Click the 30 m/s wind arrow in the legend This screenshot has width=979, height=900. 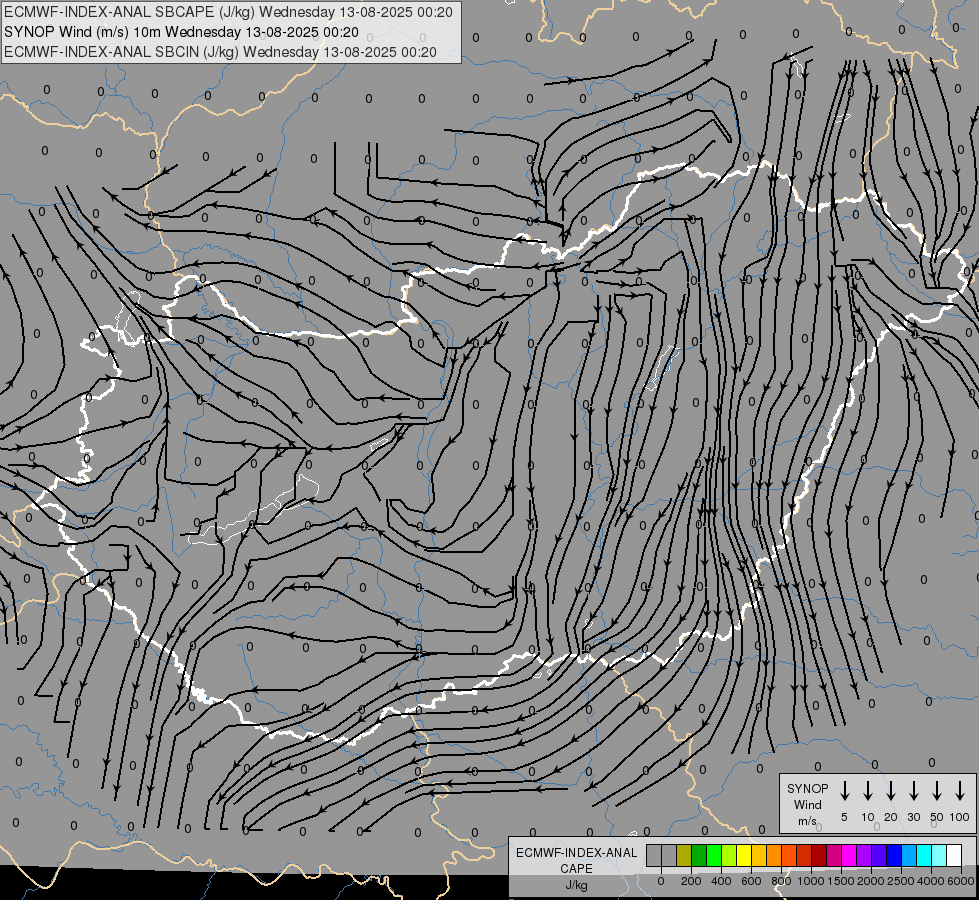913,791
